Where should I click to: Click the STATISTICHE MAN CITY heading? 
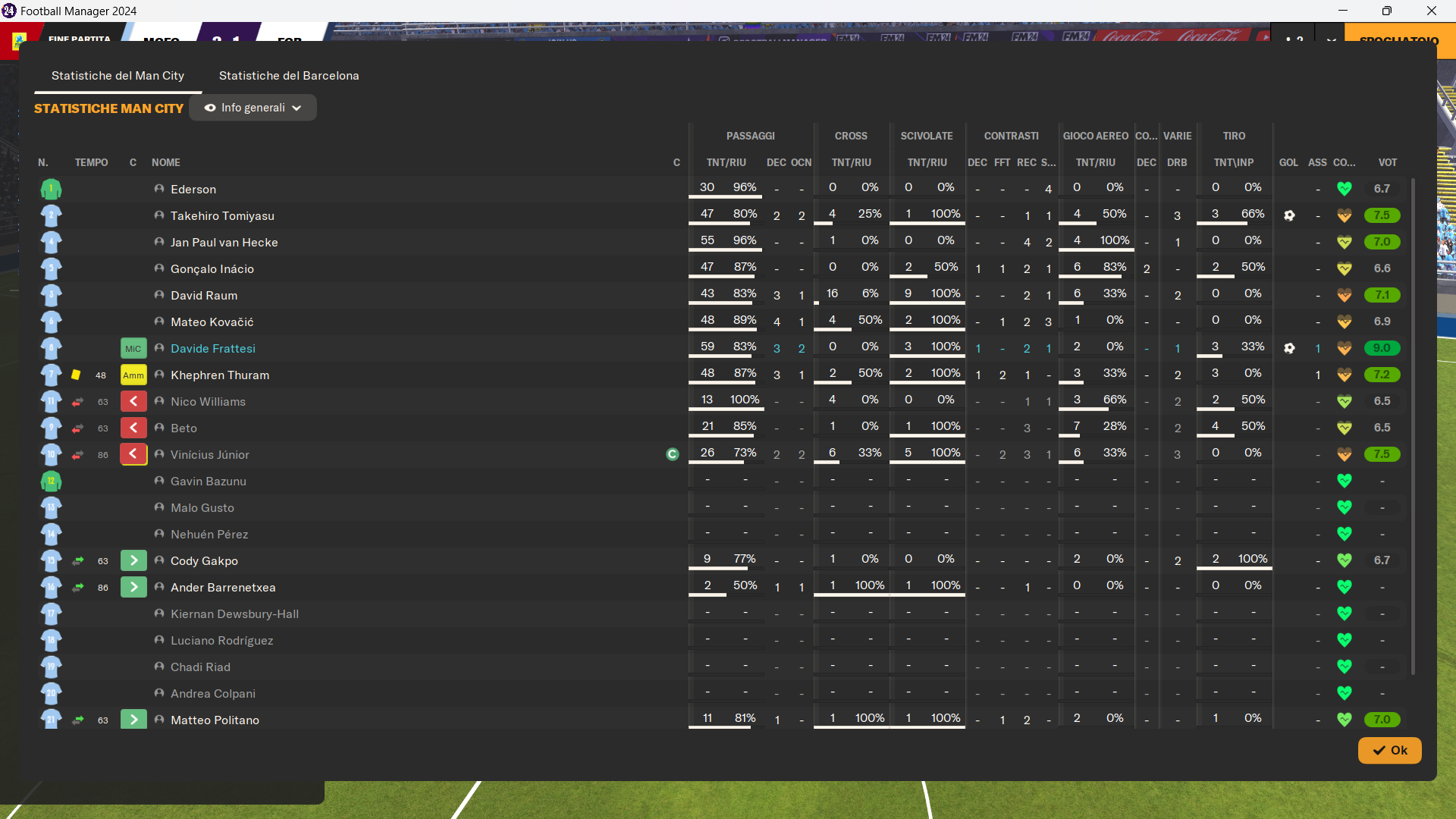[108, 108]
